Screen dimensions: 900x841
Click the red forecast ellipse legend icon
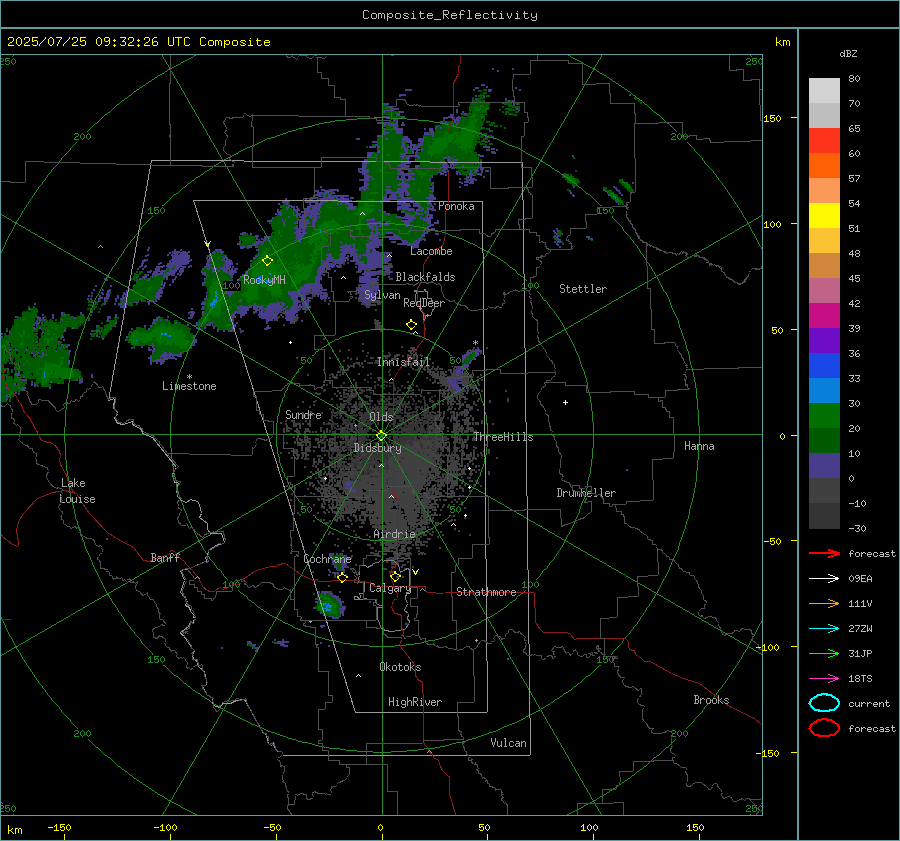(x=824, y=728)
